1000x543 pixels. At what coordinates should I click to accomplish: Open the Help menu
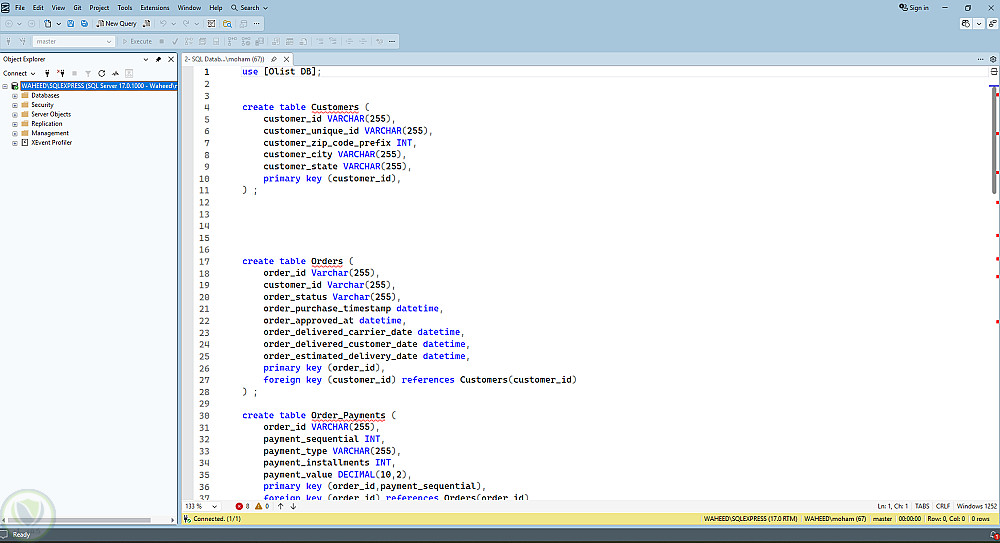[x=216, y=8]
